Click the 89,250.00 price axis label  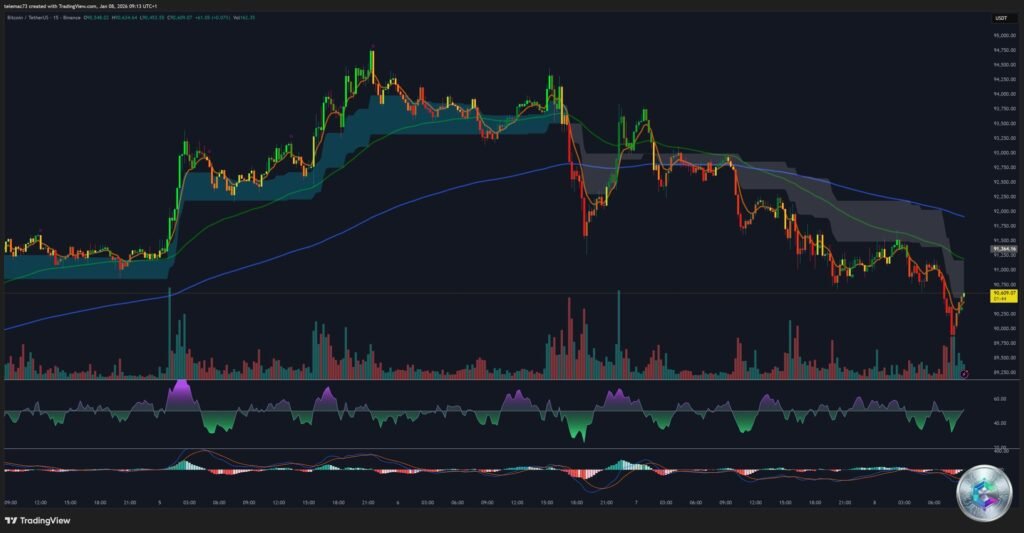1004,372
